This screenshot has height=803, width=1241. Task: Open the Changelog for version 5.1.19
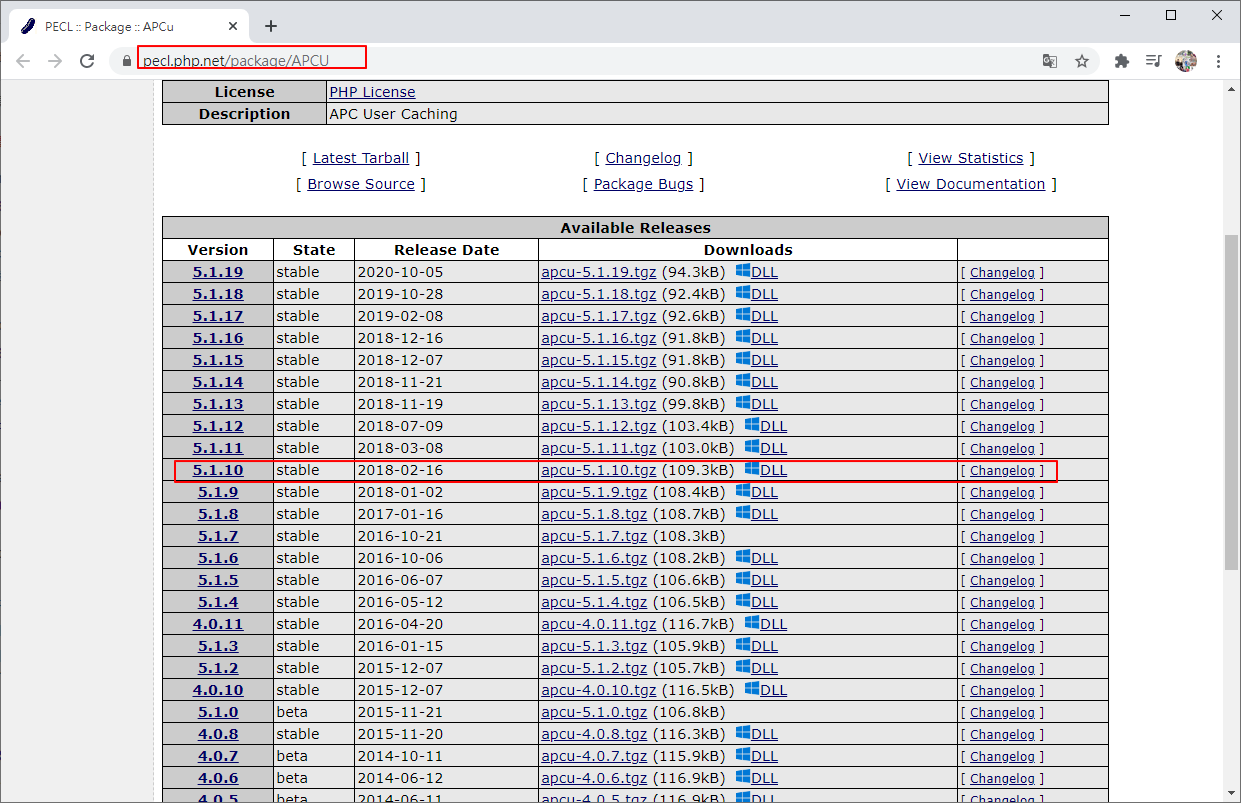pyautogui.click(x=1002, y=273)
